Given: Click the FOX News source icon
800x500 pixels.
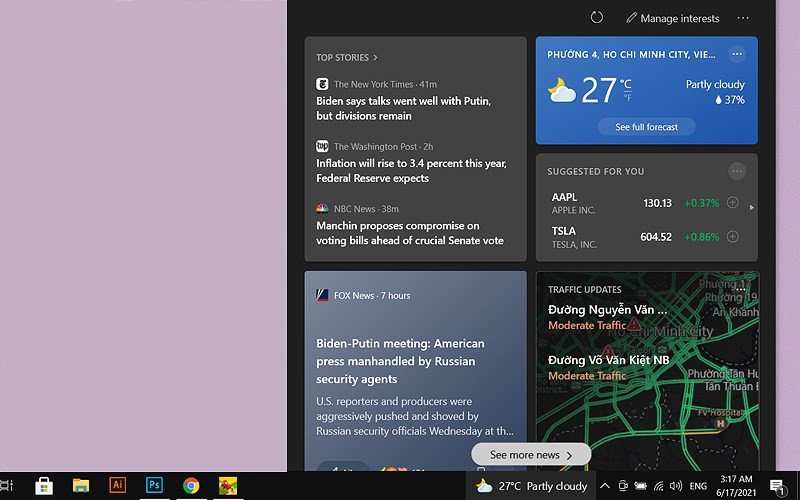Looking at the screenshot, I should pos(322,295).
